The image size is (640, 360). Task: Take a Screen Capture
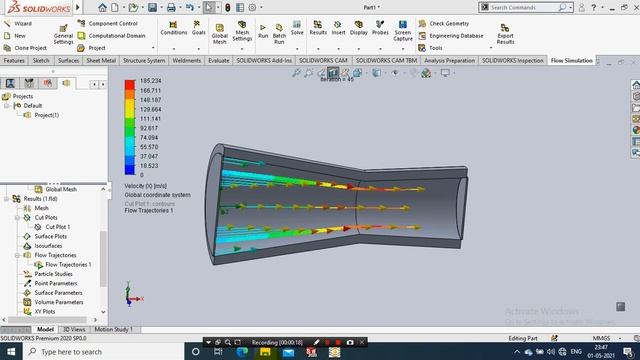pyautogui.click(x=403, y=31)
